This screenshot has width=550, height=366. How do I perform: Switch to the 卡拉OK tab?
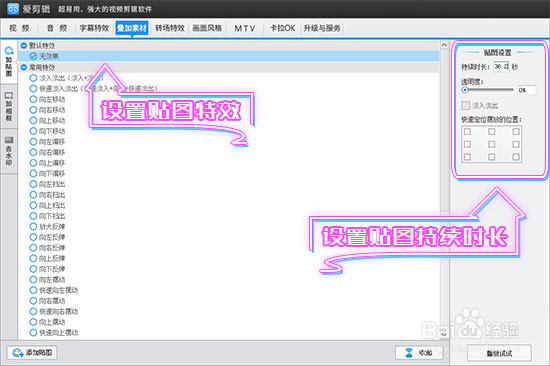tap(282, 28)
